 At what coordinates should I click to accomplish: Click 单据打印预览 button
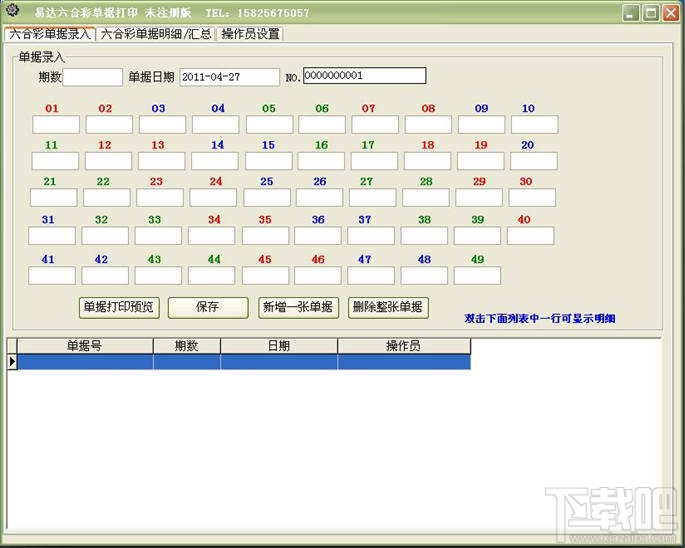(x=119, y=308)
